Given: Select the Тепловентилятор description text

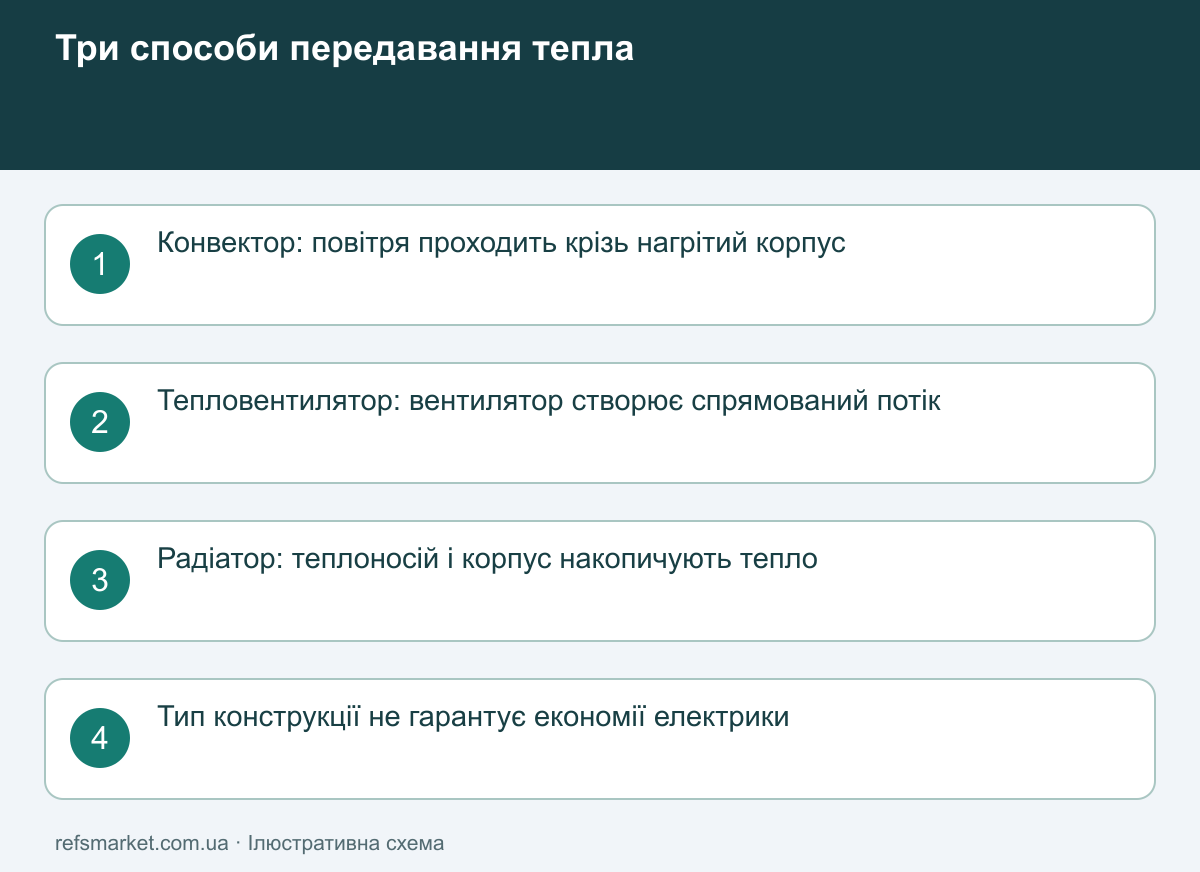Looking at the screenshot, I should (549, 401).
